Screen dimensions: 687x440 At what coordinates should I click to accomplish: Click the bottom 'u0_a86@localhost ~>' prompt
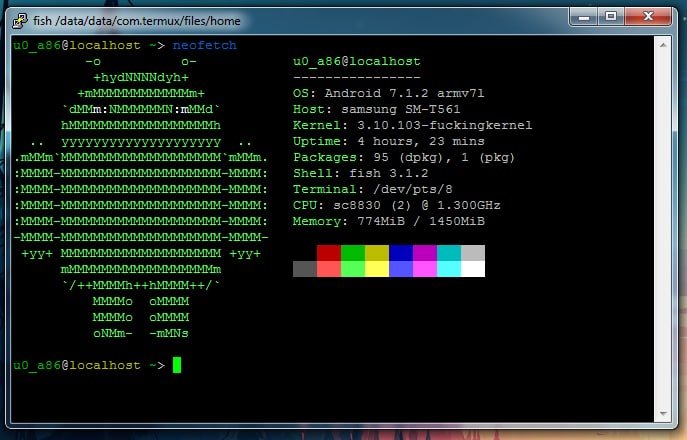(x=89, y=365)
